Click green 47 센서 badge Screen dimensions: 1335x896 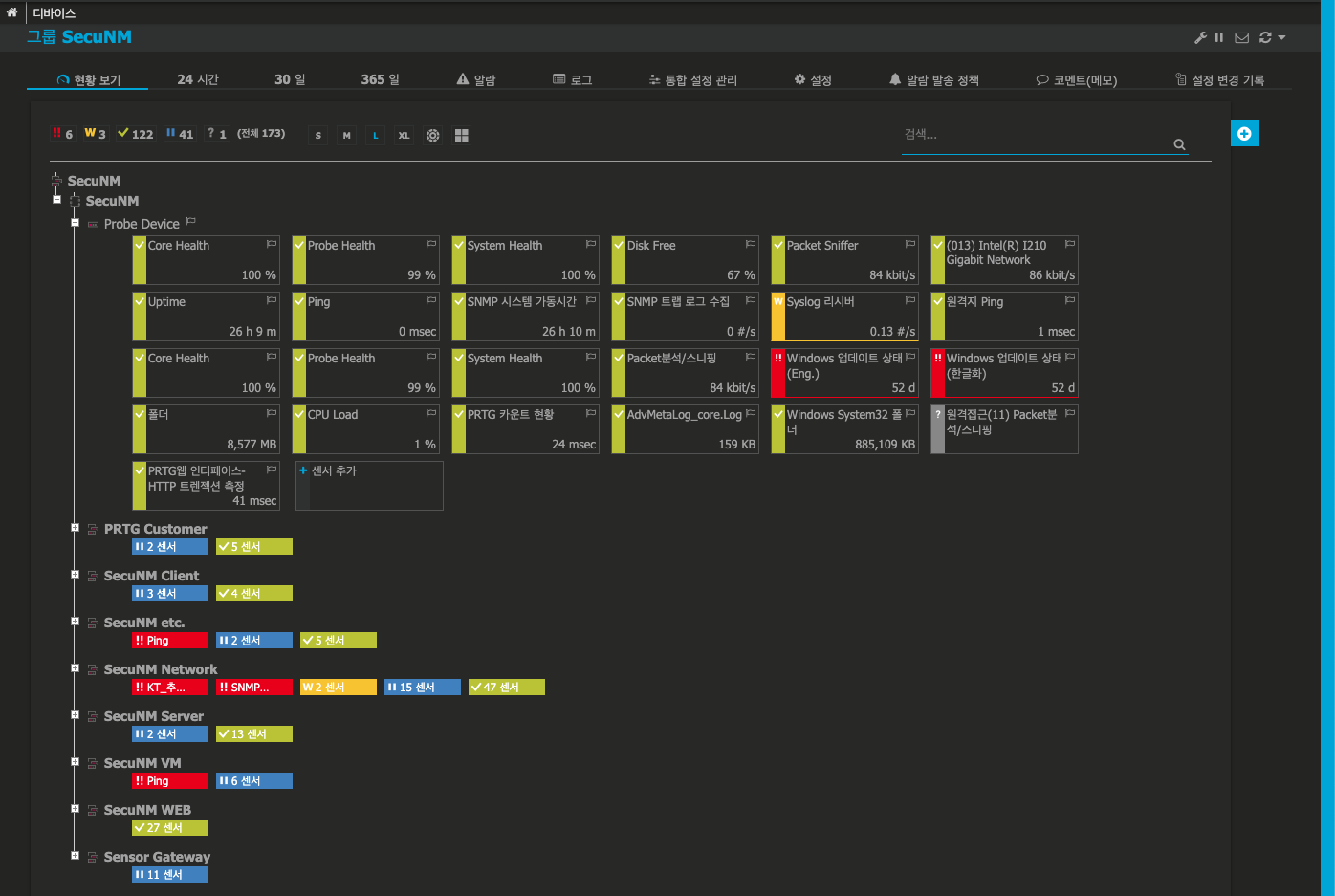click(507, 688)
